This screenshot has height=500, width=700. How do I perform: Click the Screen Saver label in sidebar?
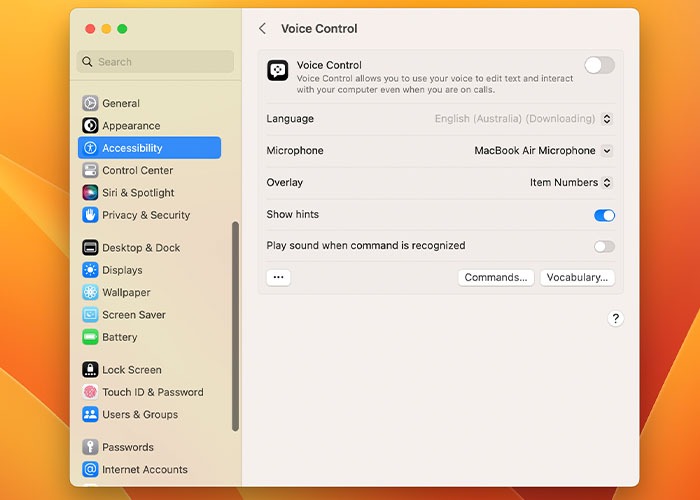coord(134,315)
